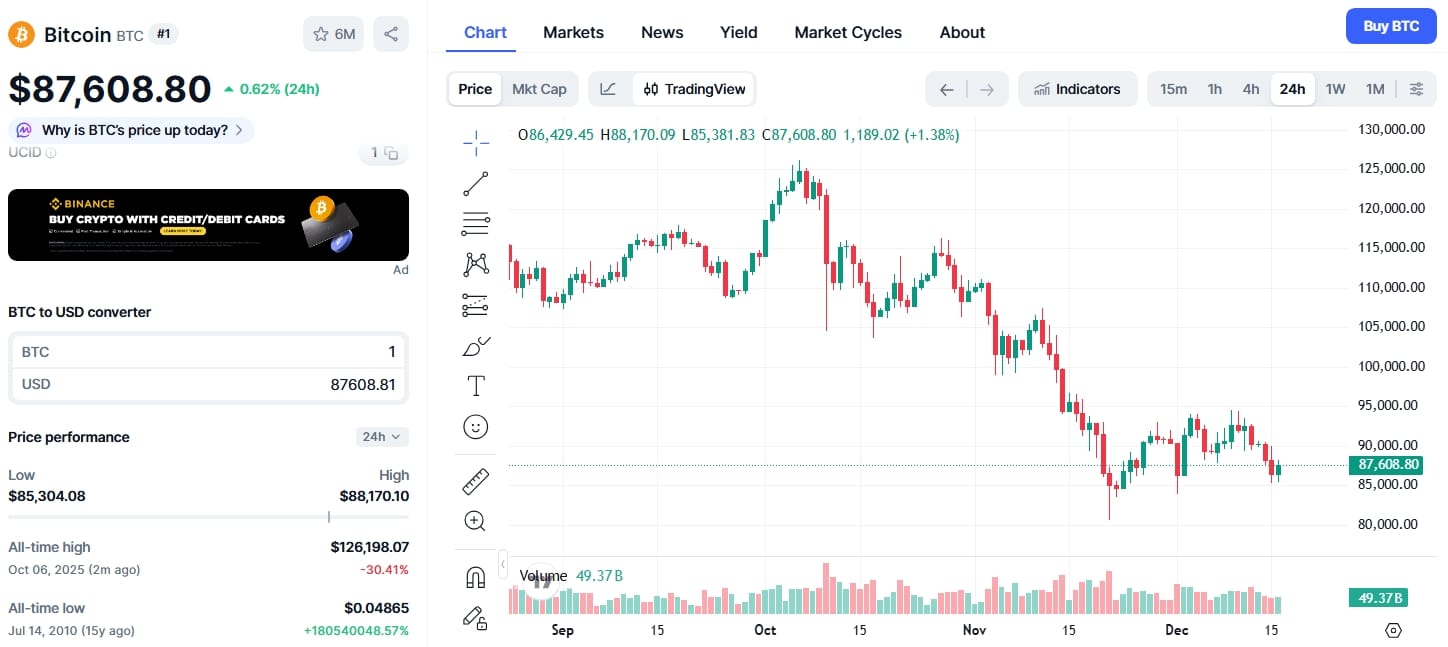Select the XABCD pattern tool

tap(476, 264)
